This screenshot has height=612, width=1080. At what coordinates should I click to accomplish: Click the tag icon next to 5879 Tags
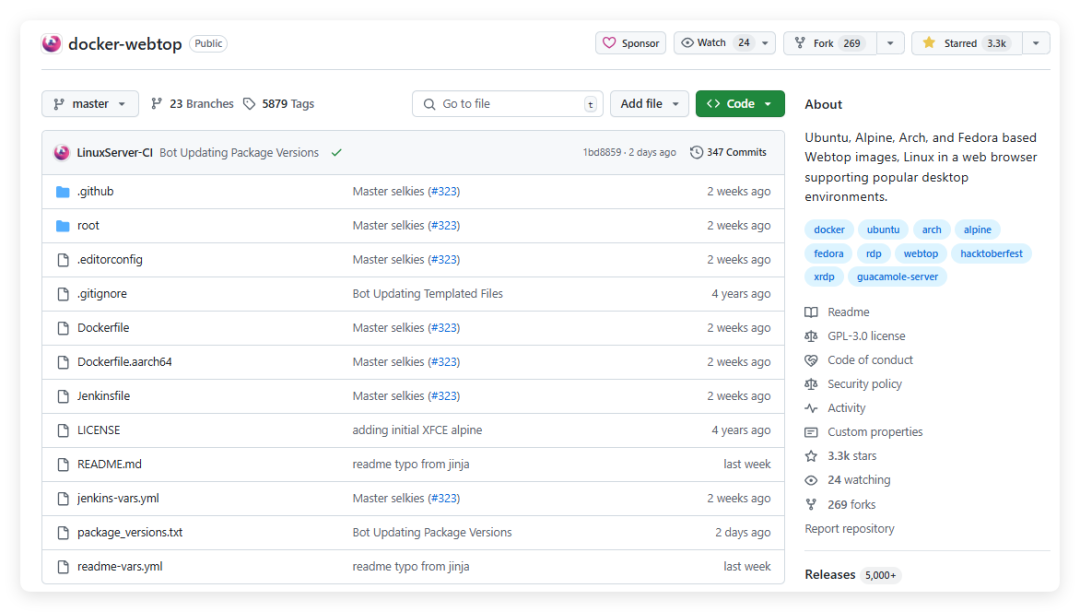coord(249,104)
